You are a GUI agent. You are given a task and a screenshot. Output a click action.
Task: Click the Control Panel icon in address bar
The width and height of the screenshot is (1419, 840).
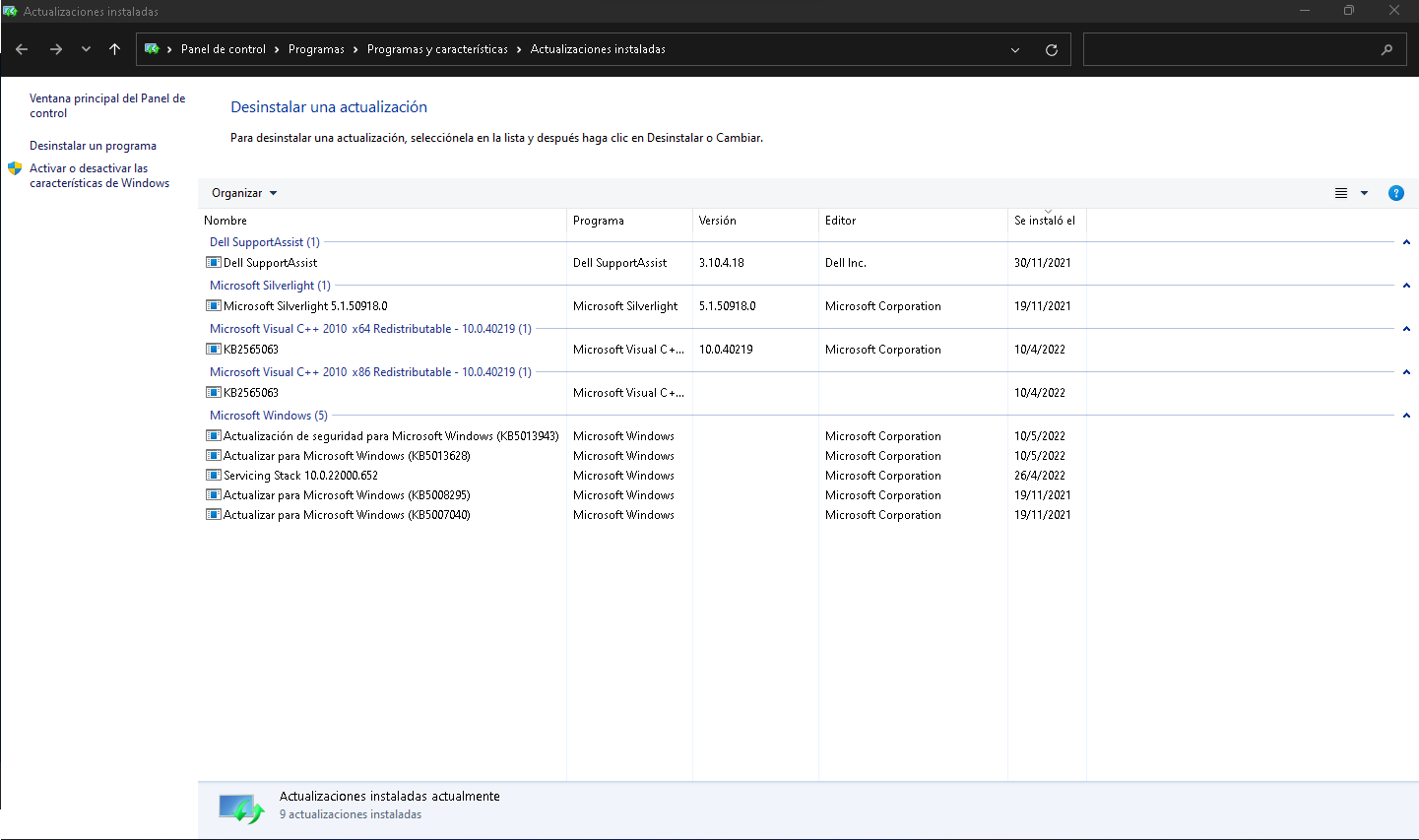tap(152, 48)
